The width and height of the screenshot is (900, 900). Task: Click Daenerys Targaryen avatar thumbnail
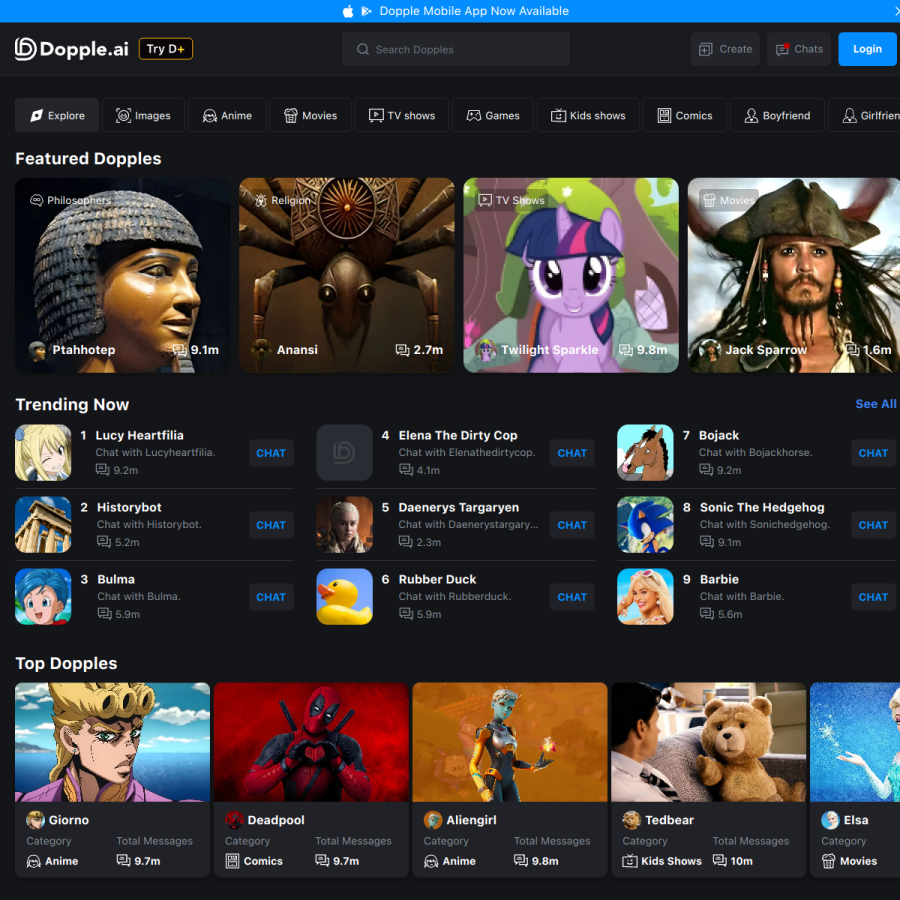click(x=344, y=525)
